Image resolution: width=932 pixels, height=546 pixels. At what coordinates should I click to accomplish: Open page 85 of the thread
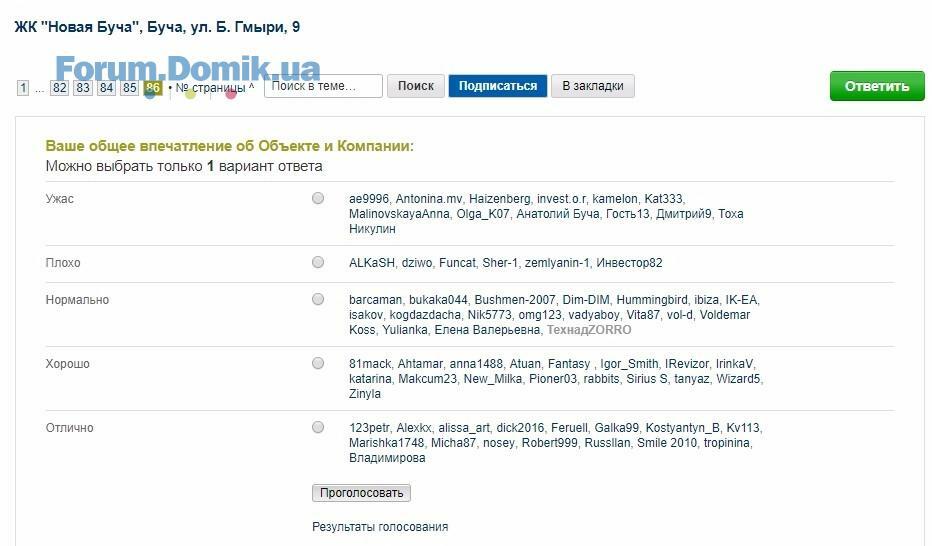click(x=130, y=88)
